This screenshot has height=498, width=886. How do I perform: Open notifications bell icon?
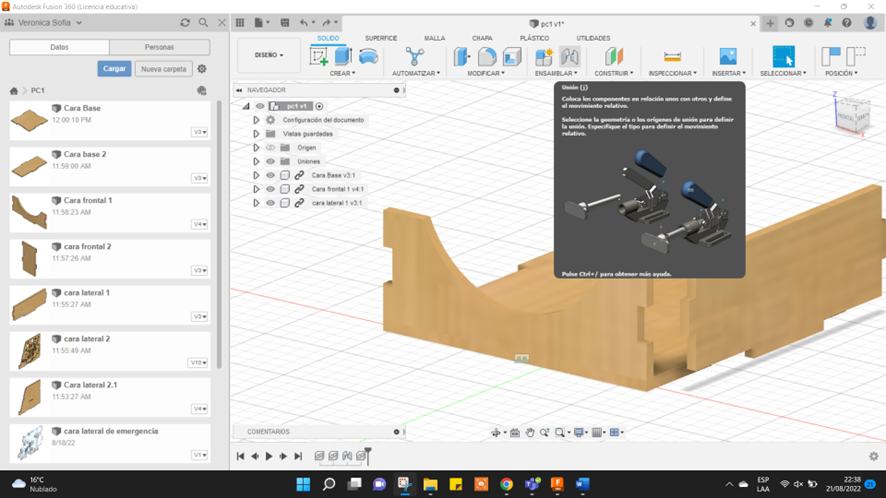827,23
